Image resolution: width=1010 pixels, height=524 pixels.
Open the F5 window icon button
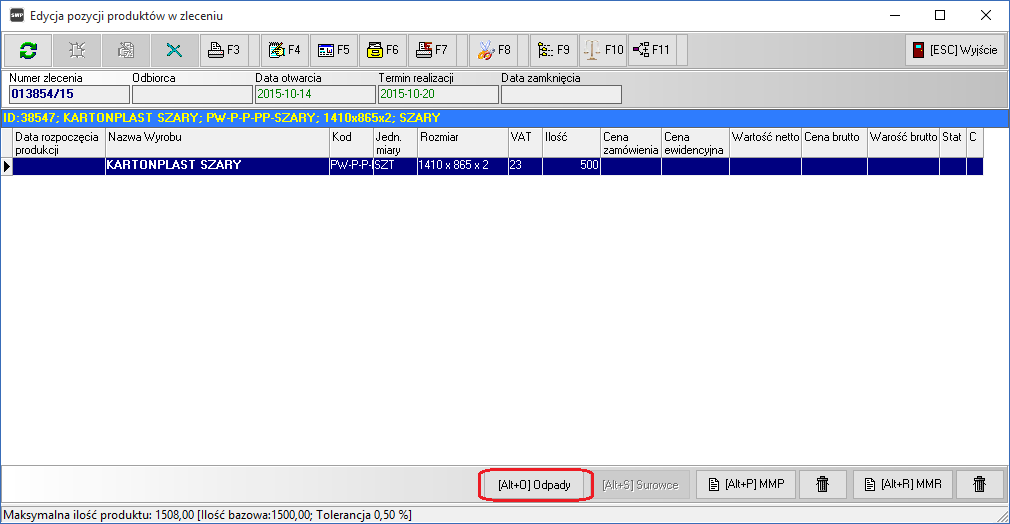[333, 50]
